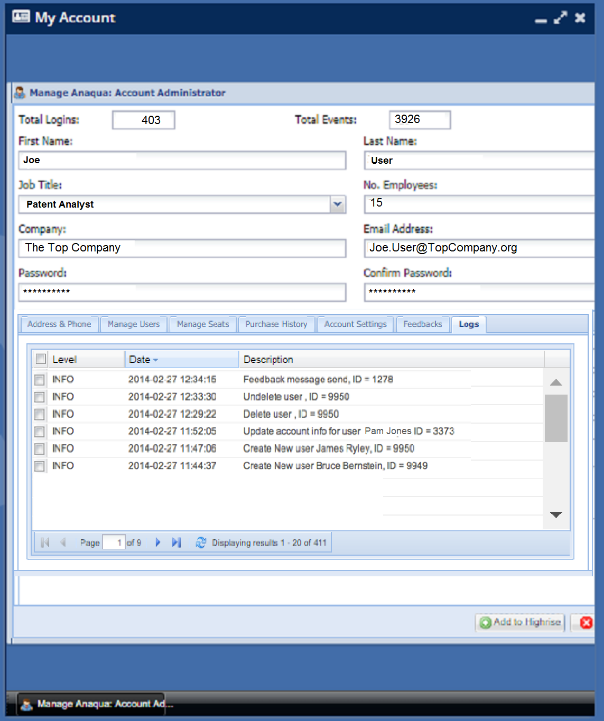This screenshot has height=721, width=604.
Task: Click the First Name field containing Joe
Action: (182, 160)
